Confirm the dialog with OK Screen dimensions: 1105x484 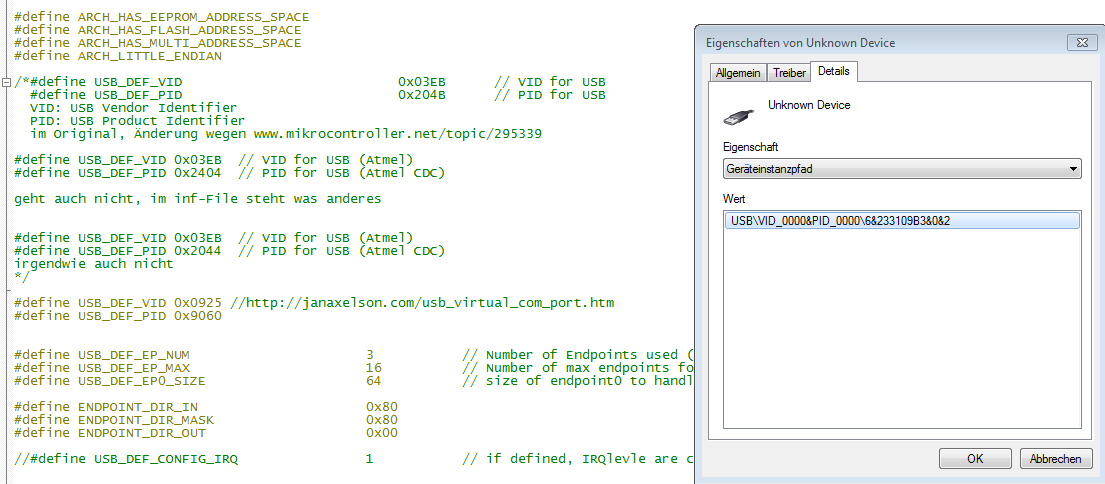coord(975,459)
